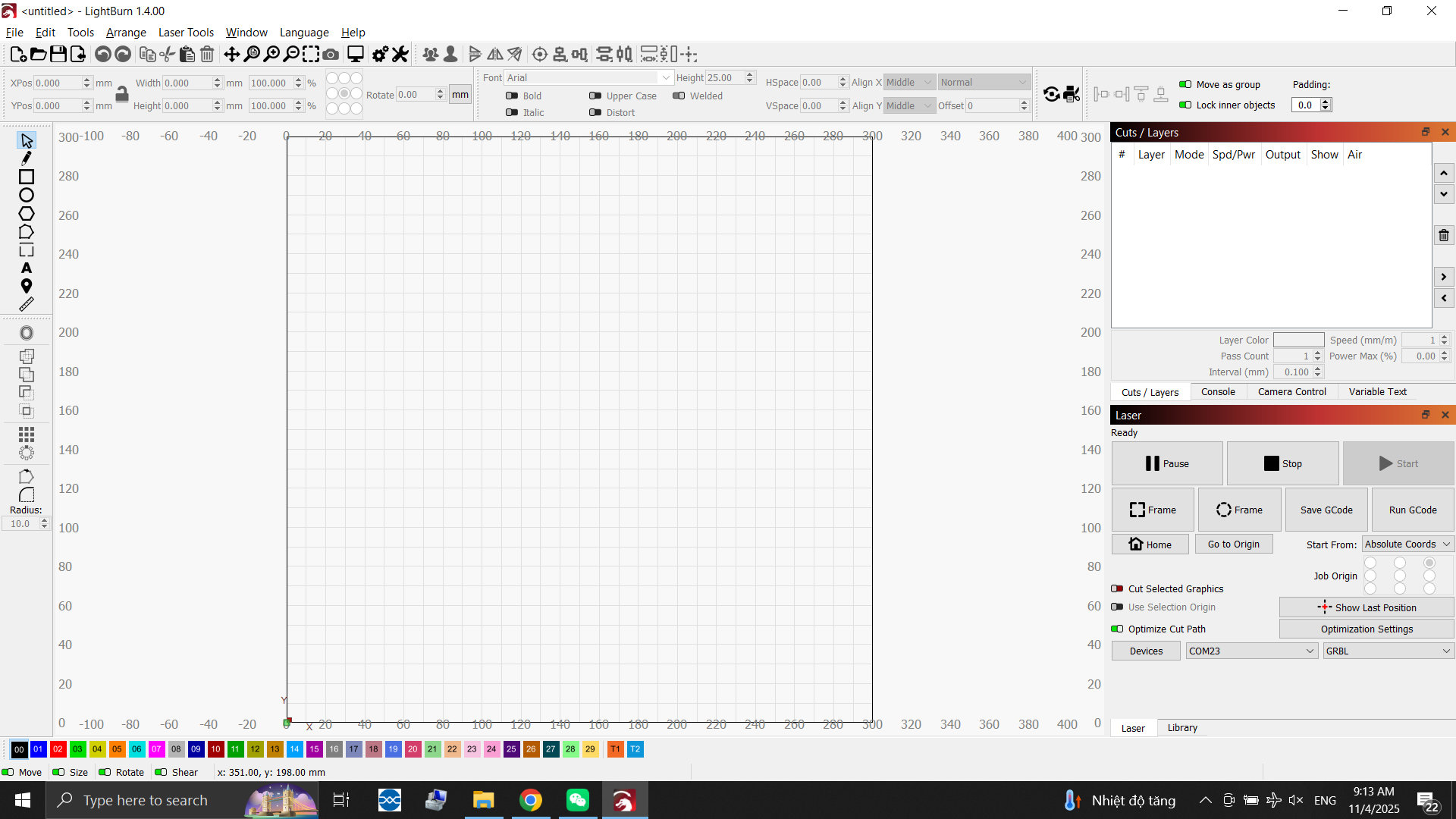Click the Offset Shapes tool icon

pyautogui.click(x=27, y=334)
